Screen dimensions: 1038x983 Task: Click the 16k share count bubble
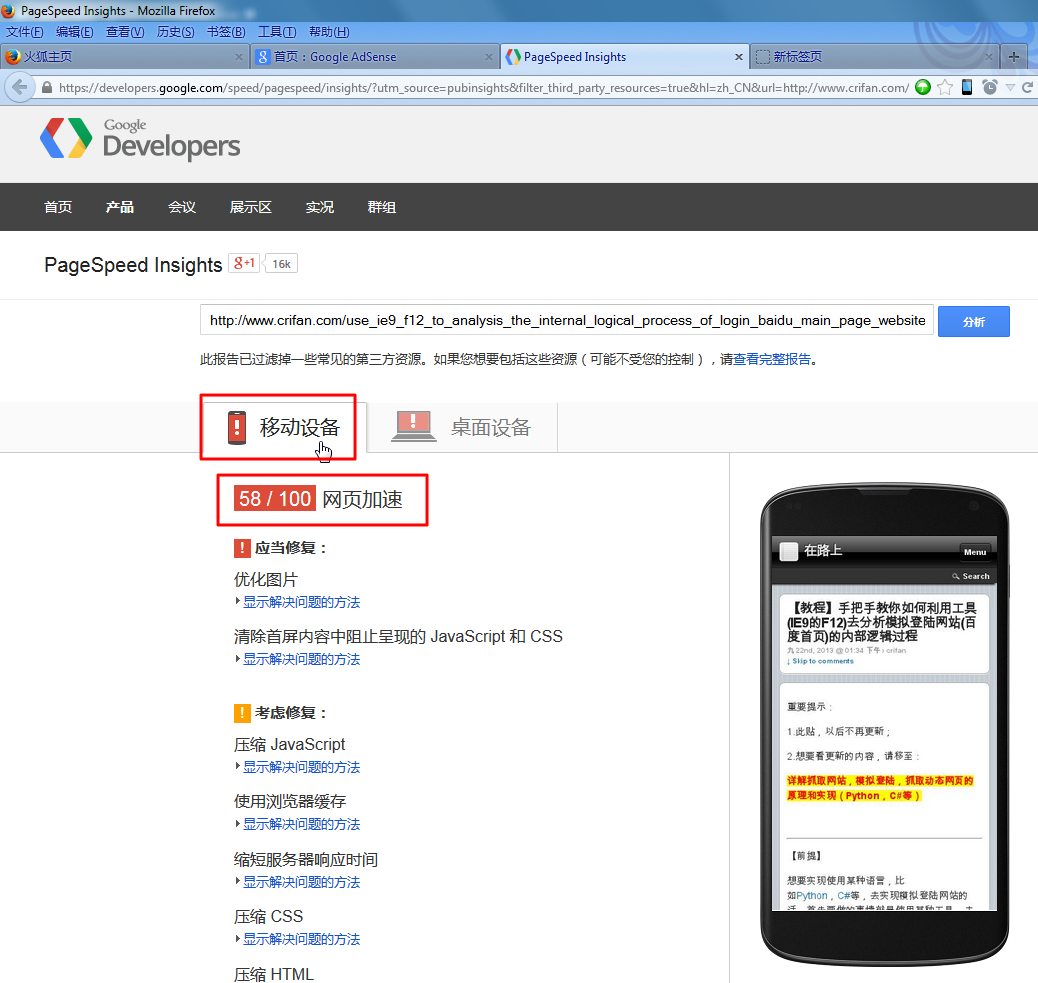[281, 263]
